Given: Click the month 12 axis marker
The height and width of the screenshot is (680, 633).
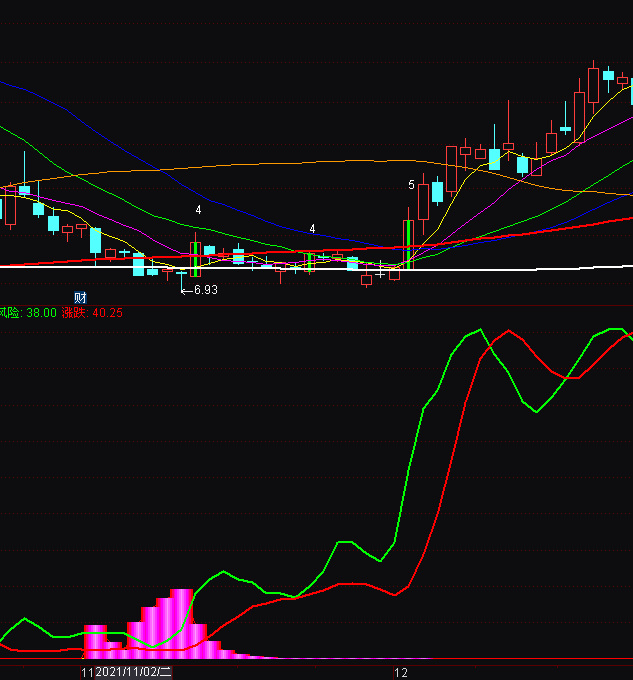Looking at the screenshot, I should [401, 673].
